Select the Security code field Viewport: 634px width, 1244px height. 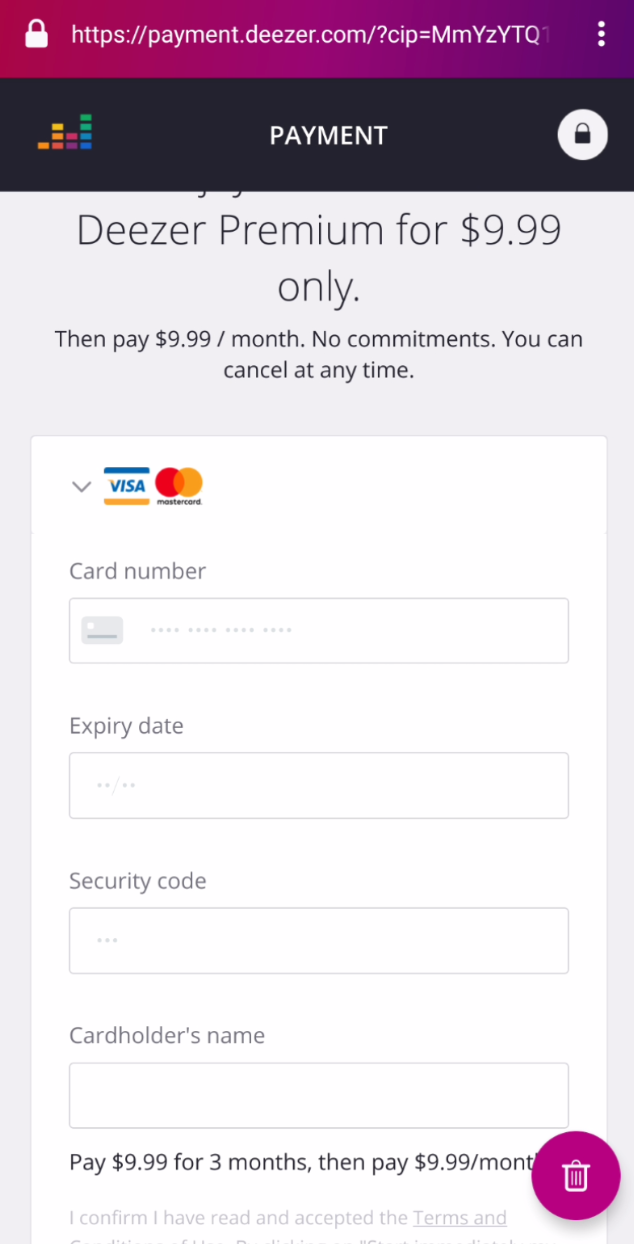pos(318,940)
